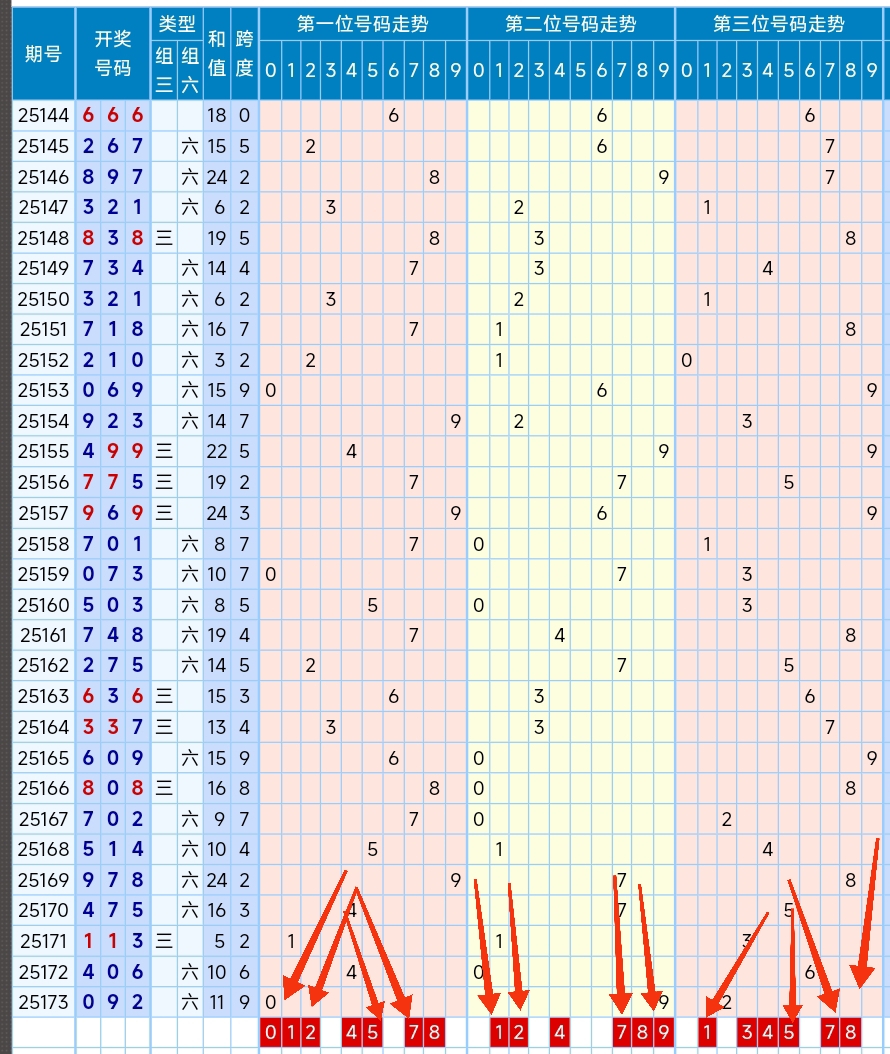Select red 1 box below second-position trend
This screenshot has height=1054, width=890.
point(499,1032)
